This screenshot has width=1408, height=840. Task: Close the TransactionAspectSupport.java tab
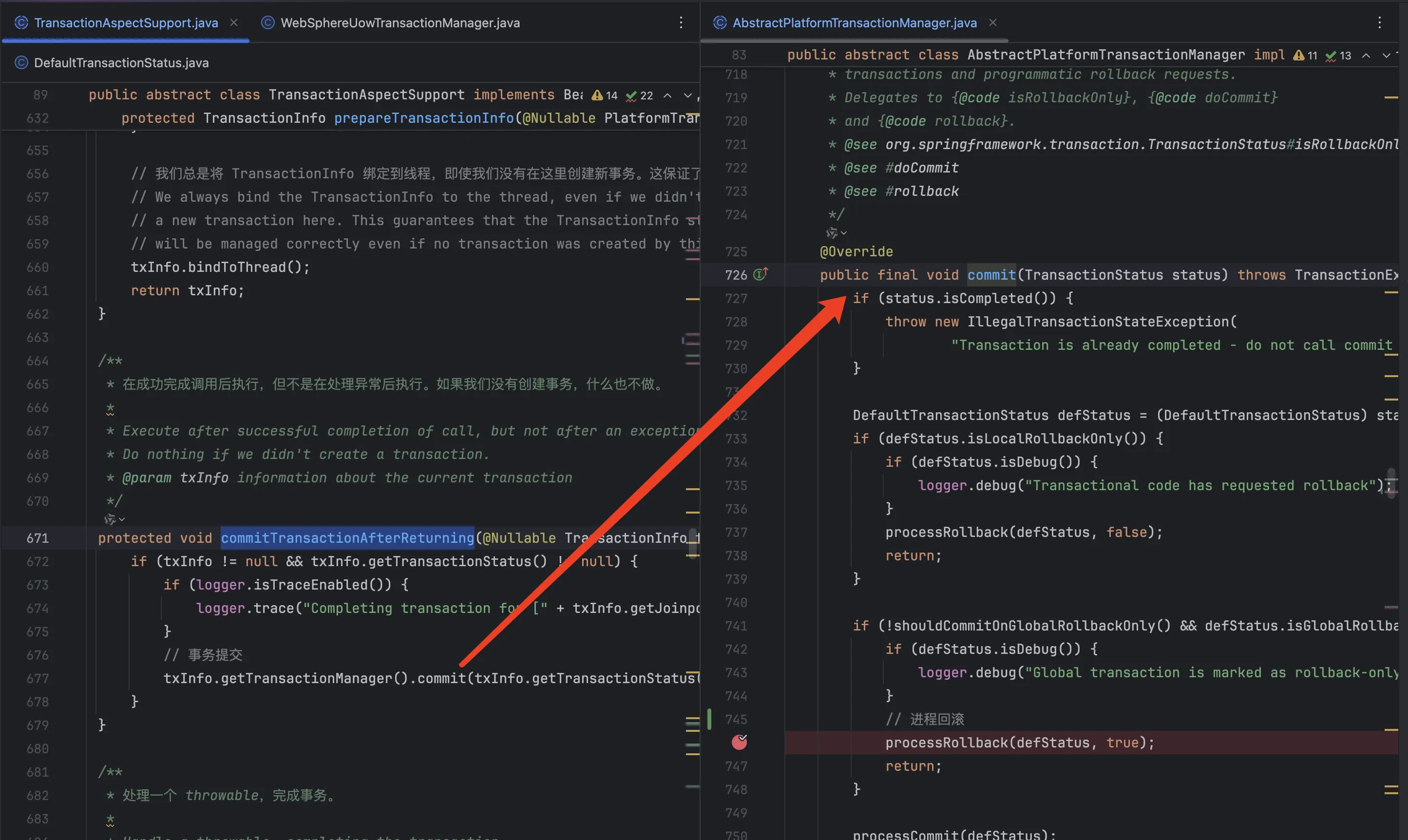coord(234,22)
